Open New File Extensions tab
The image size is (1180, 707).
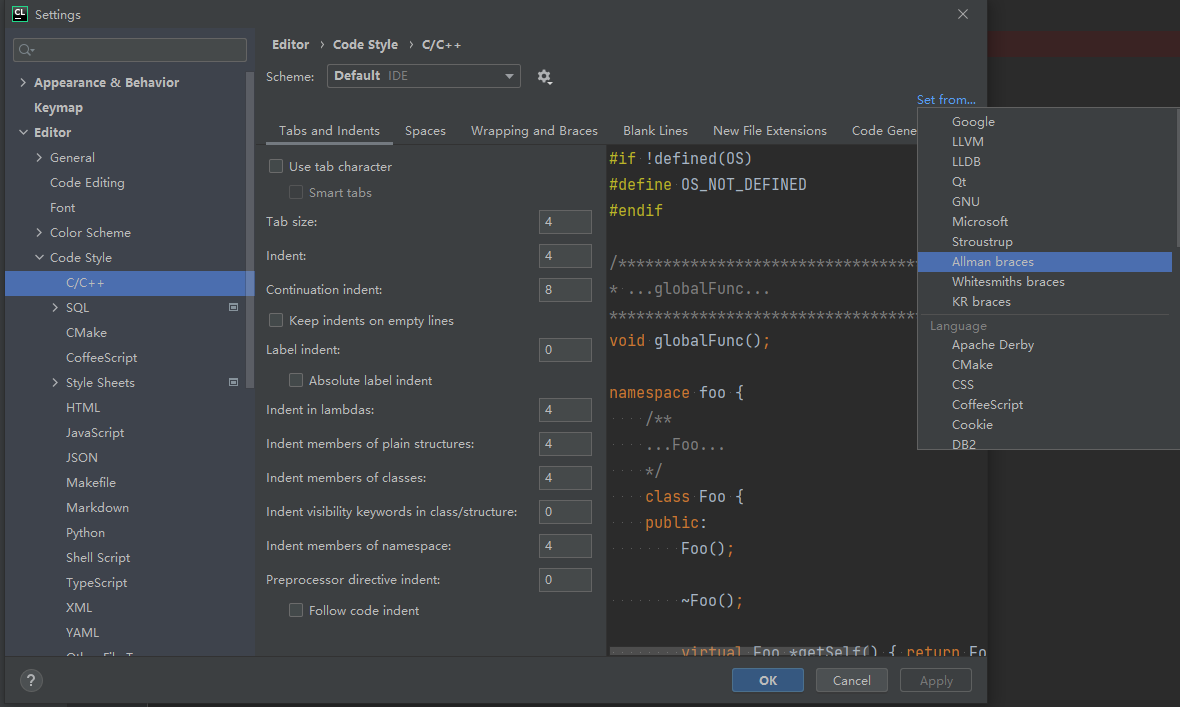tap(770, 131)
